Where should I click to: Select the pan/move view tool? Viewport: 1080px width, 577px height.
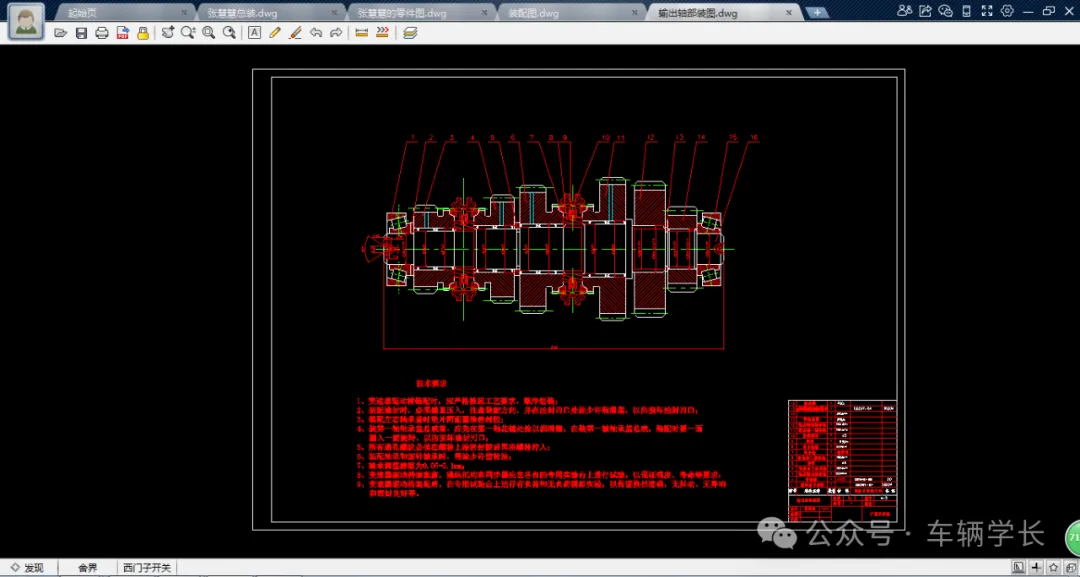click(167, 32)
